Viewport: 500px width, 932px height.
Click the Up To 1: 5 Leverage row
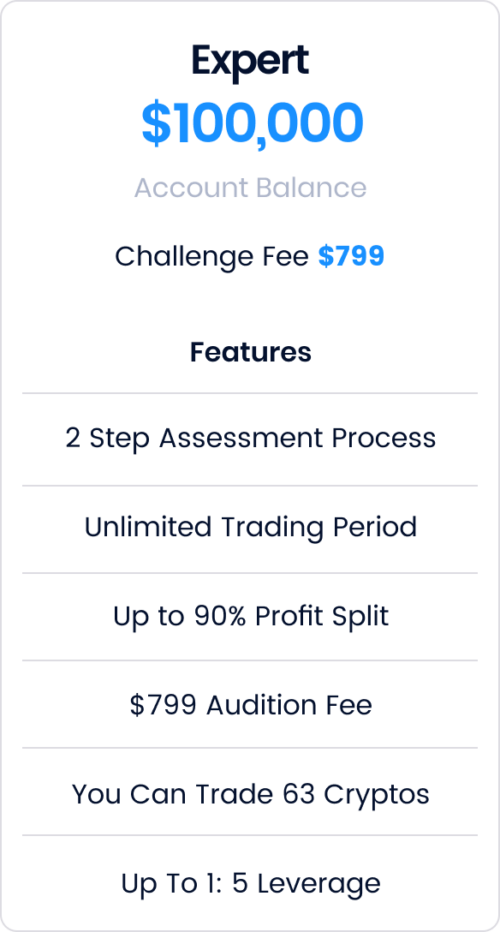pyautogui.click(x=250, y=881)
